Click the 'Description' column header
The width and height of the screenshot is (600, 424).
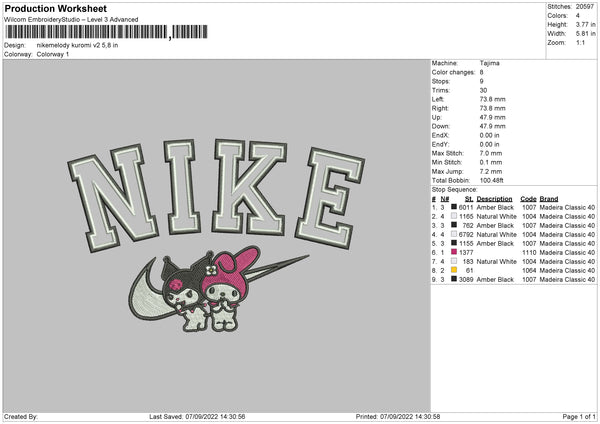[494, 199]
